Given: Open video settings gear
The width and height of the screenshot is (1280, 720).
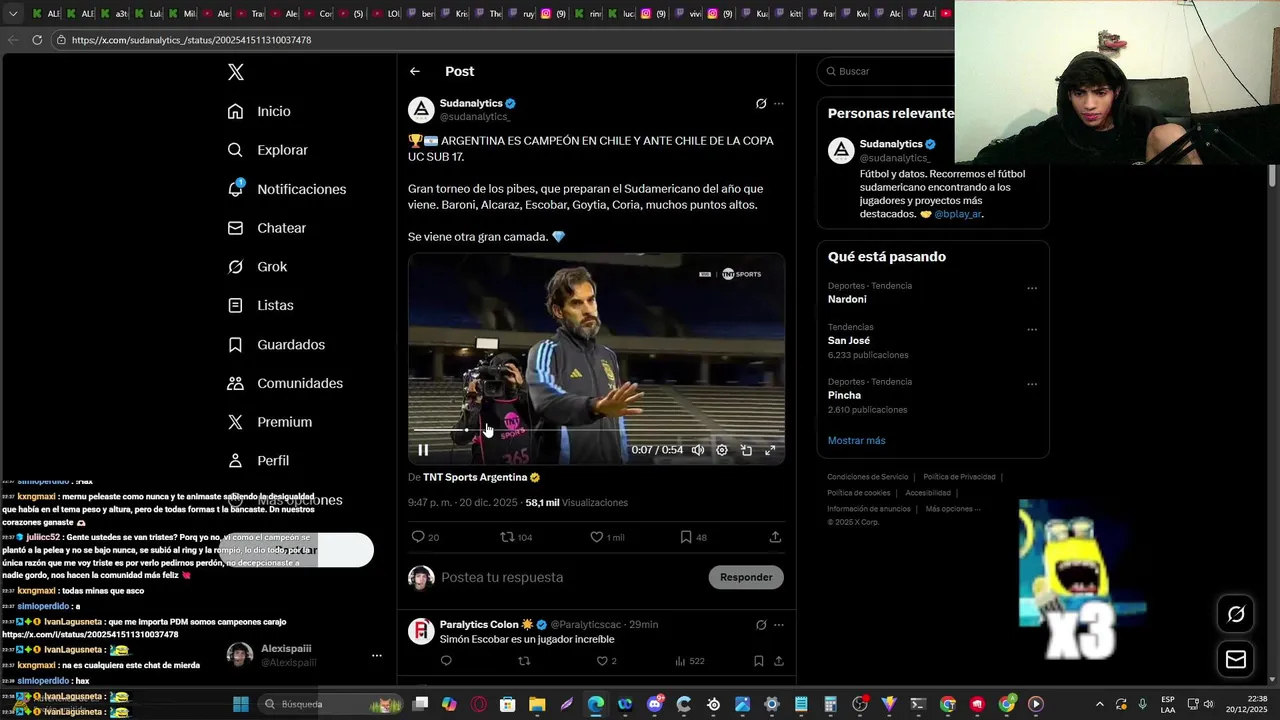Looking at the screenshot, I should click(722, 450).
